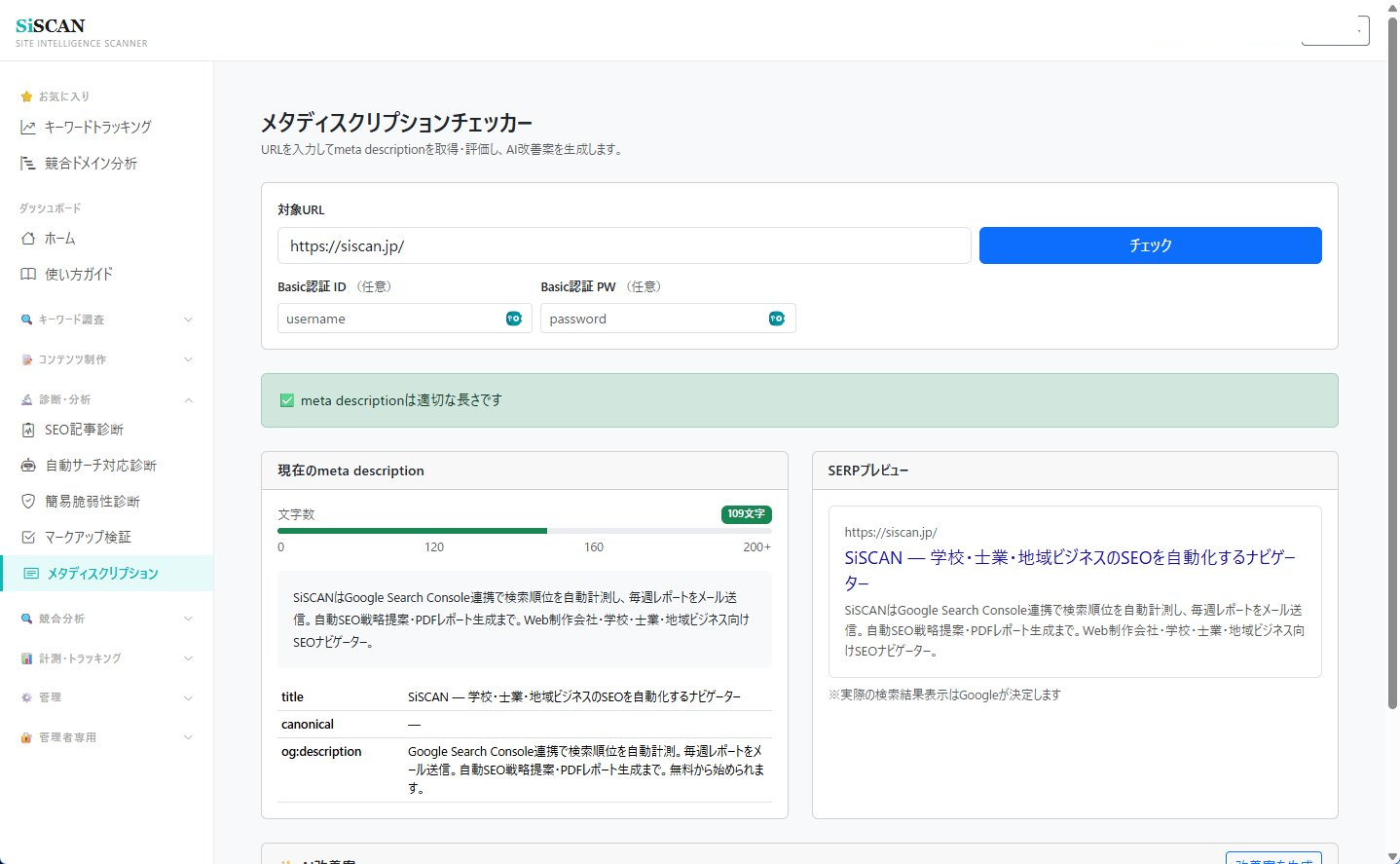Expand the 管理者専用 section
Image resolution: width=1400 pixels, height=864 pixels.
[107, 737]
